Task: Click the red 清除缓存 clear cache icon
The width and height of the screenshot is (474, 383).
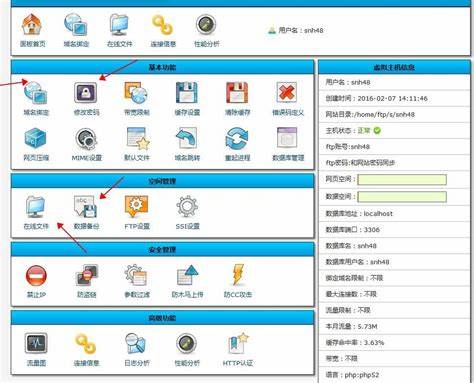Action: [237, 92]
